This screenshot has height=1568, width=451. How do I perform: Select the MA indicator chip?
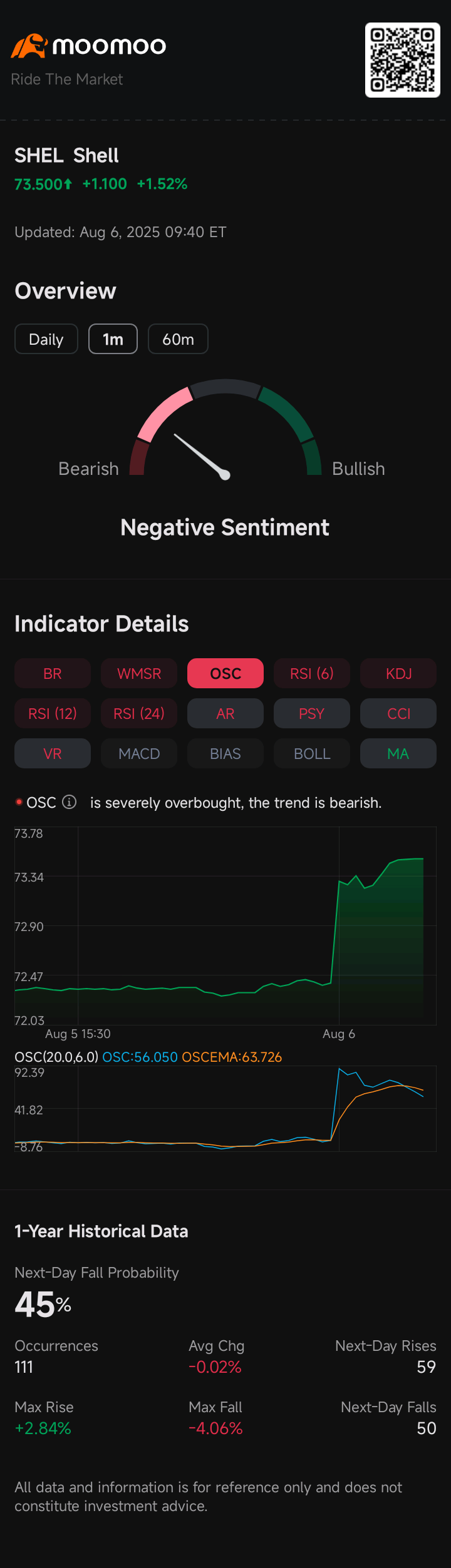398,753
